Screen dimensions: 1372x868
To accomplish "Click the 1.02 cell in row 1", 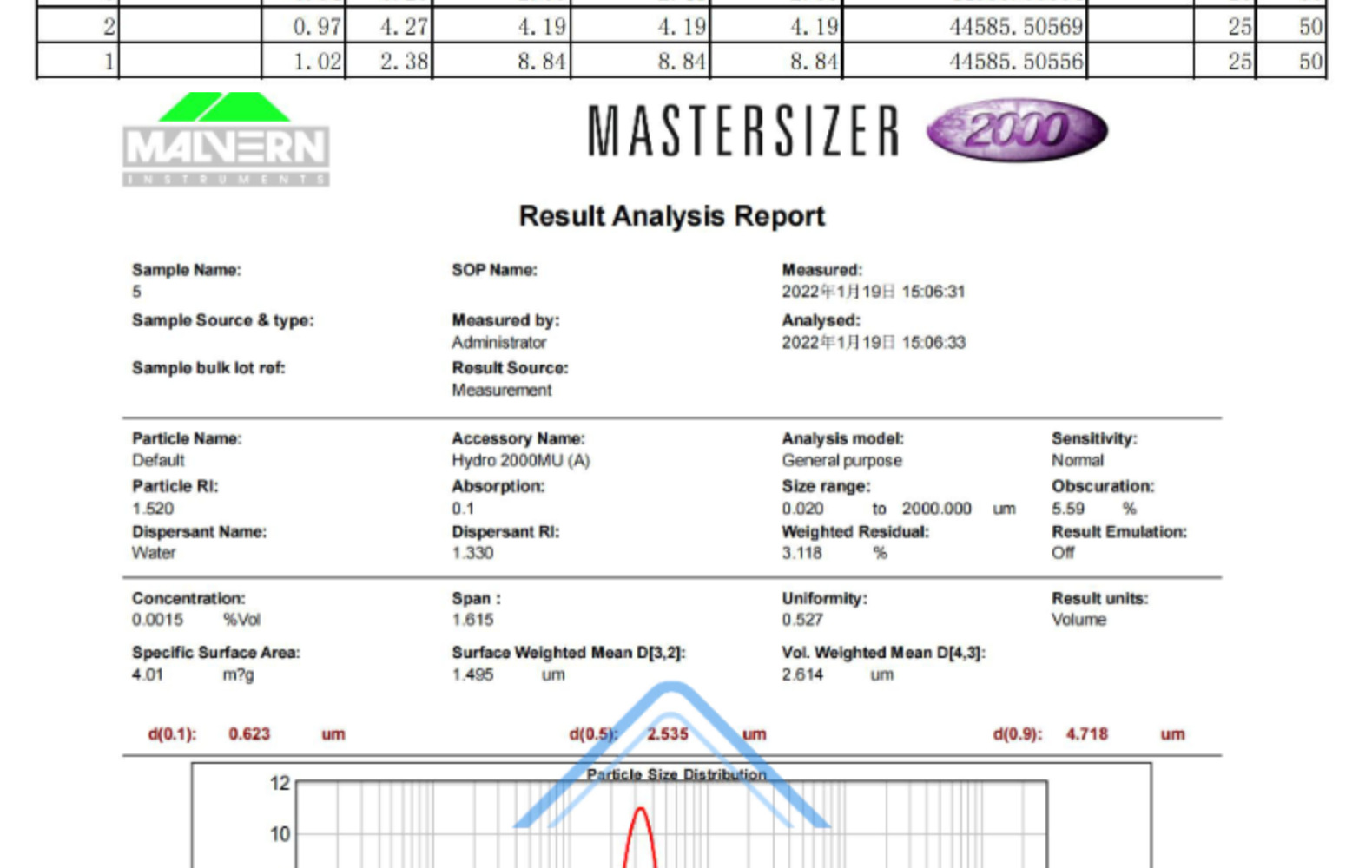I will tap(303, 62).
